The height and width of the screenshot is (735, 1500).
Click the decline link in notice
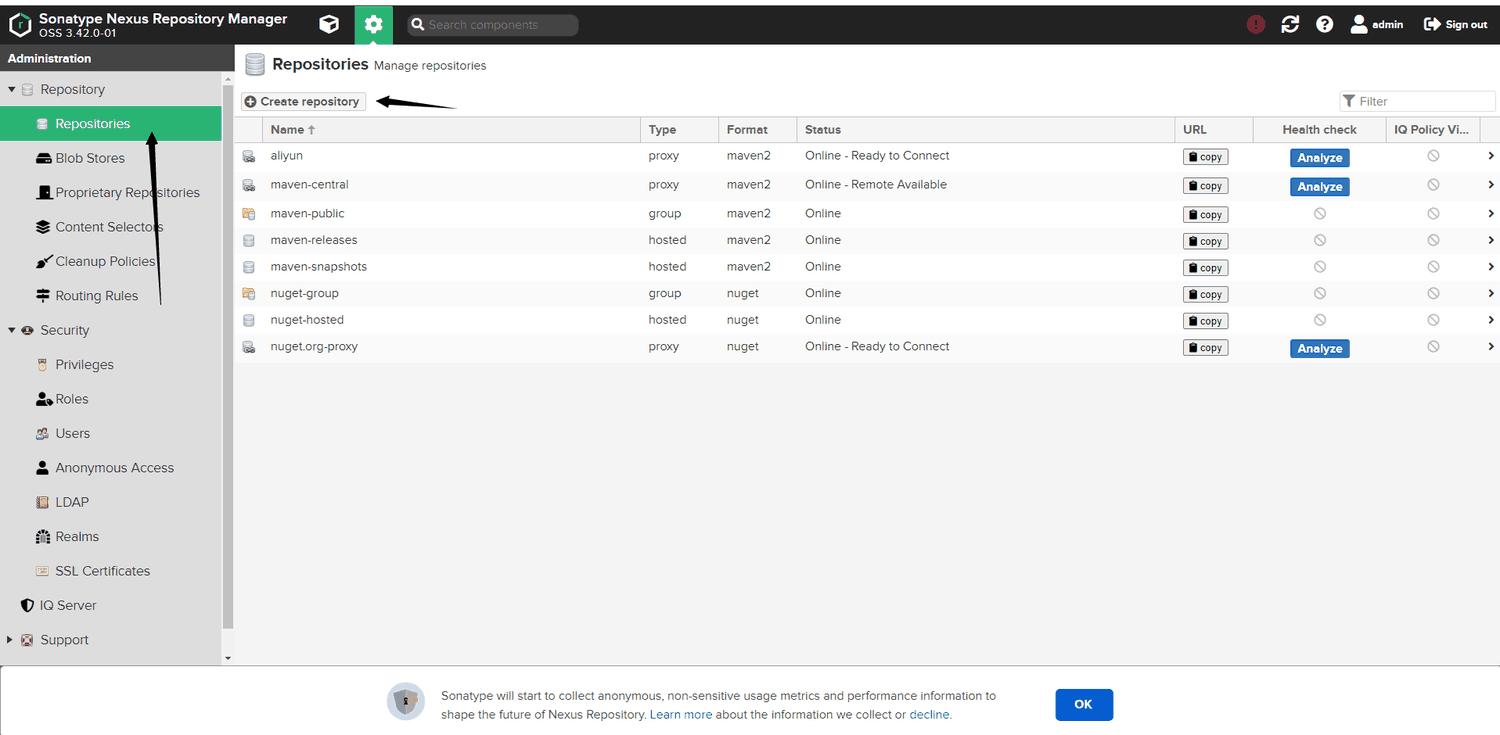click(x=929, y=715)
